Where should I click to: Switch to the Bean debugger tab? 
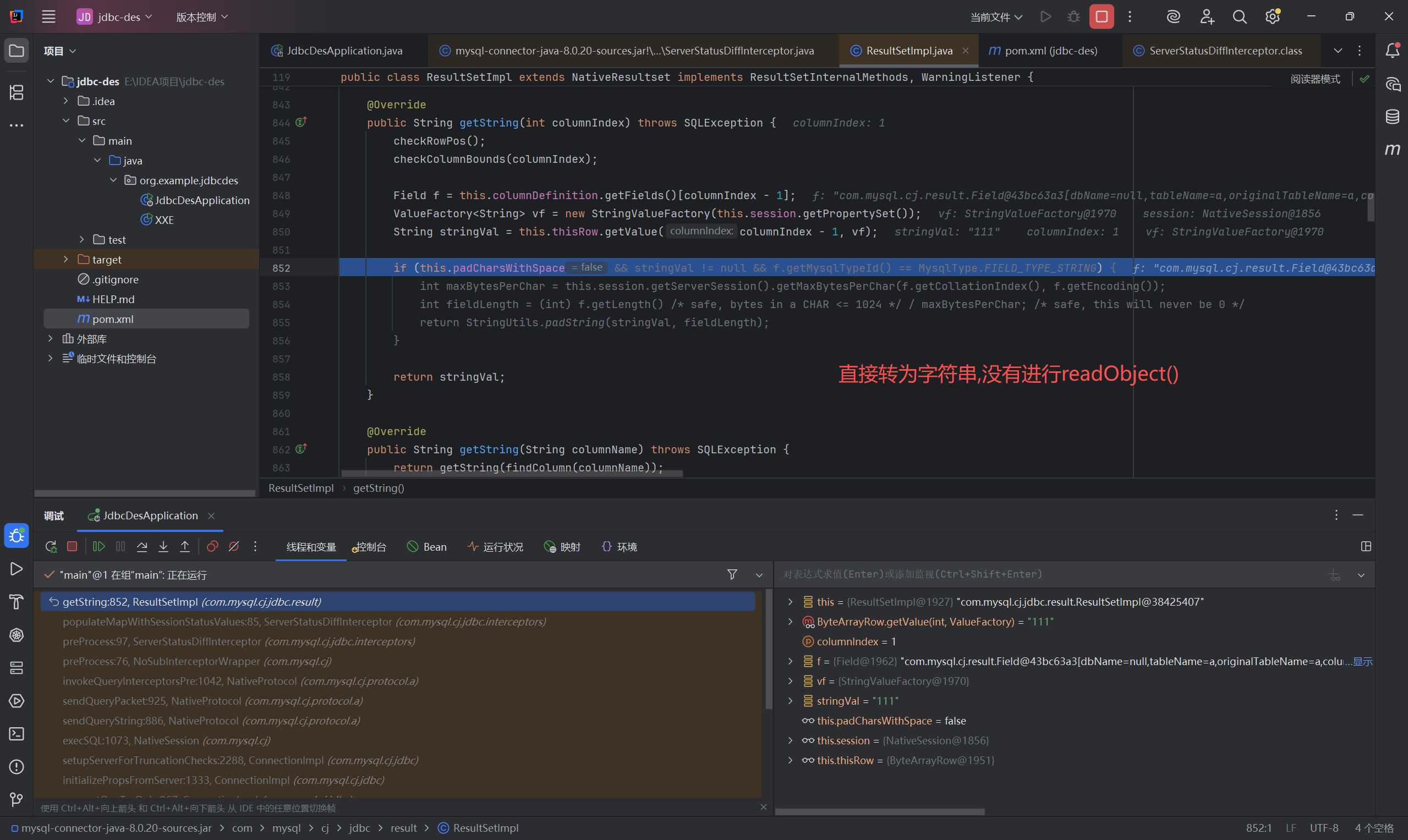tap(428, 547)
